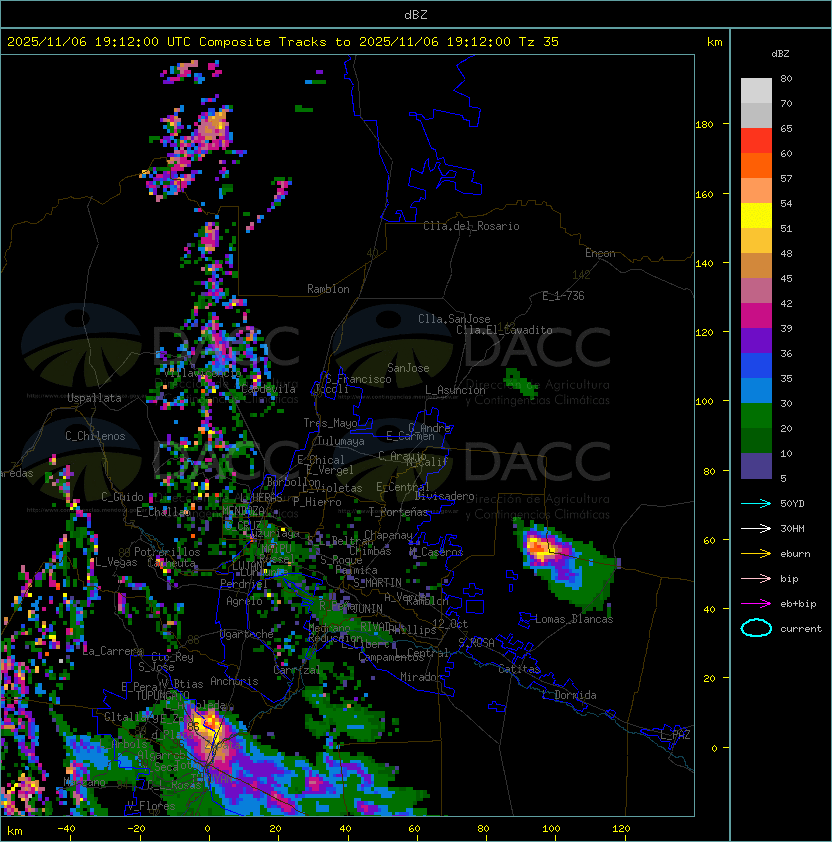Pick the light gray 80–70 dBZ swatch
The image size is (832, 842).
(756, 91)
